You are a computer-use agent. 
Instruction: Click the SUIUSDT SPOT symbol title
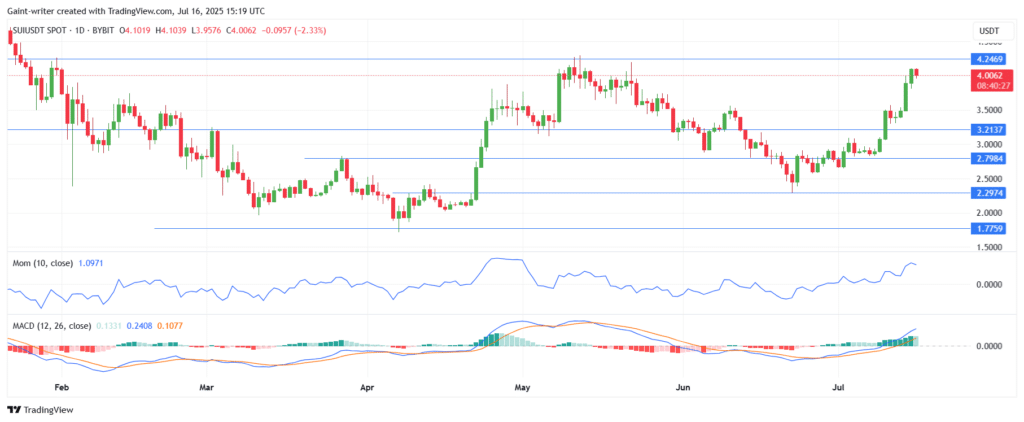coord(38,31)
